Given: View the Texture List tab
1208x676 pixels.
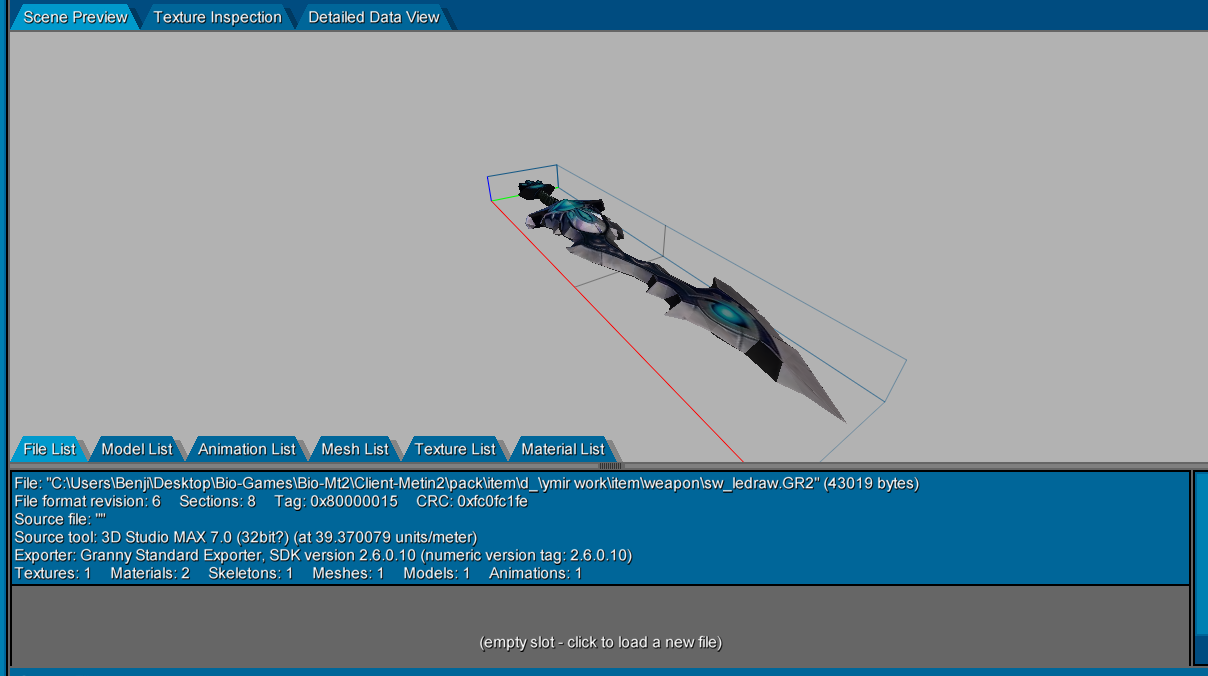Looking at the screenshot, I should (454, 449).
